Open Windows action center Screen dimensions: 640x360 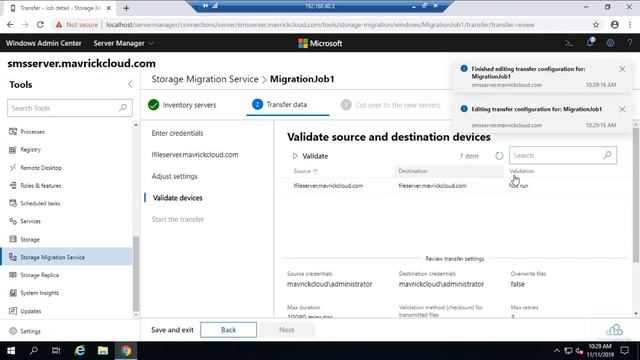coord(624,351)
